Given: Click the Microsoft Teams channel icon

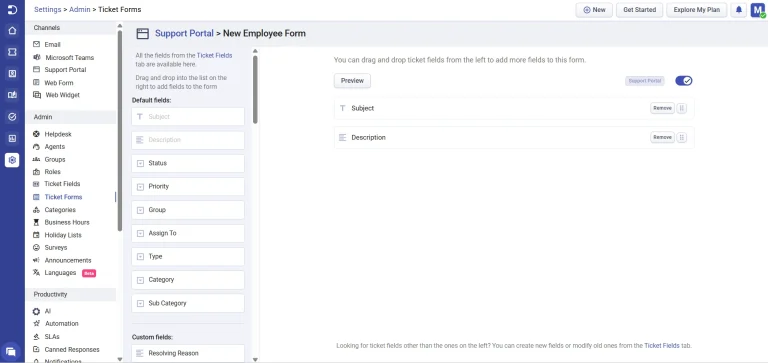Looking at the screenshot, I should 36,57.
